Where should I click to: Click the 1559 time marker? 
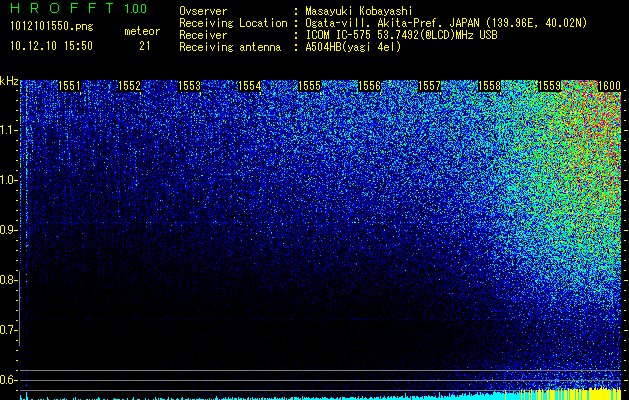(x=550, y=86)
